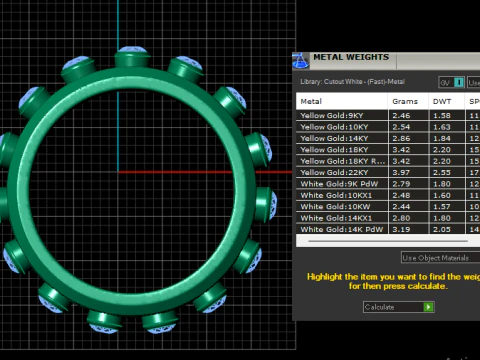Click the 2.46 grams value for 9KY
This screenshot has height=360, width=480.
401,116
